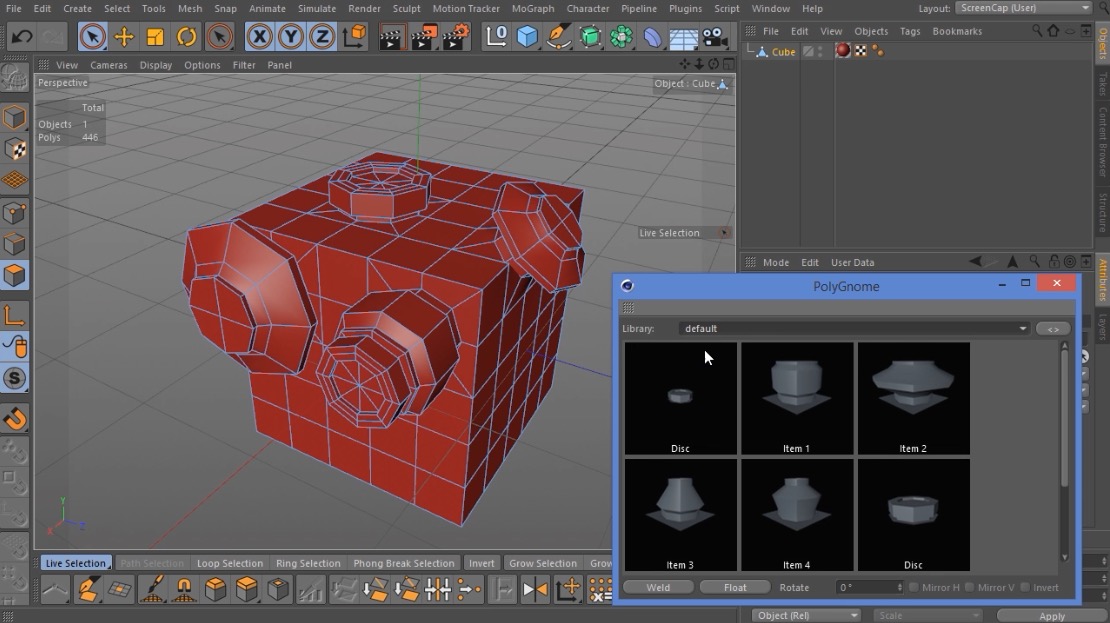Click the Apply button at bottom right

click(1051, 616)
